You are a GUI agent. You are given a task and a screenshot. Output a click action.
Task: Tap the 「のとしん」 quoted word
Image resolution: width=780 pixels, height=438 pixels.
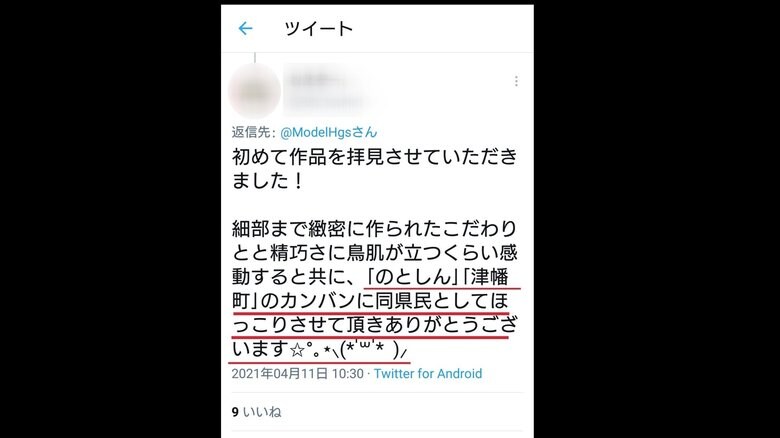click(x=413, y=277)
